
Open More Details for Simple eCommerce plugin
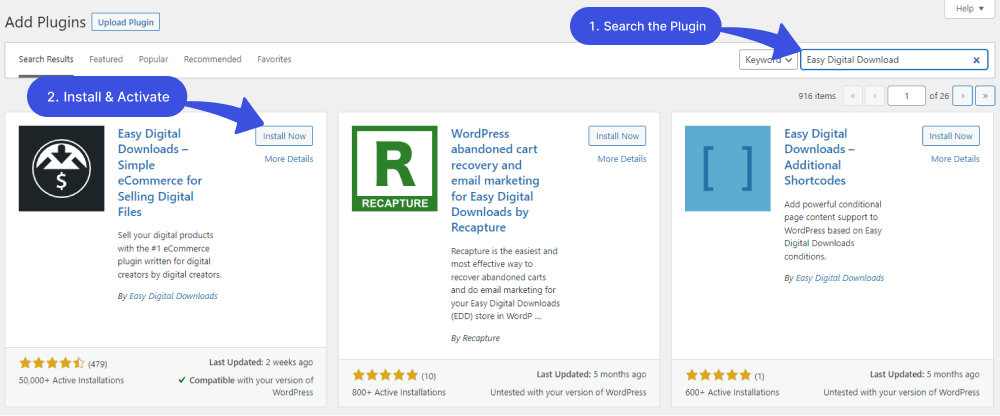(289, 159)
